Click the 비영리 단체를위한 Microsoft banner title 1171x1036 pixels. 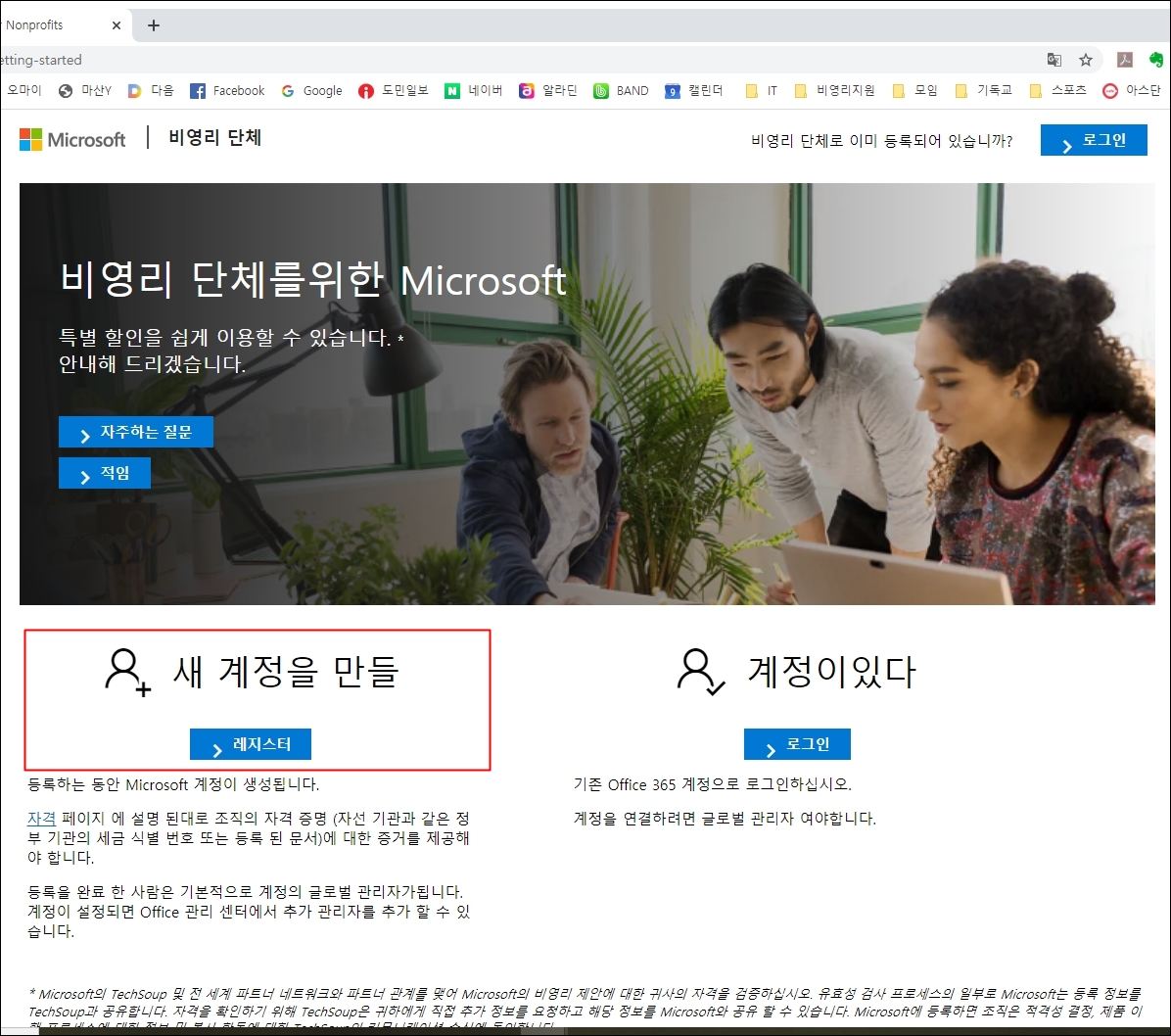[x=313, y=280]
